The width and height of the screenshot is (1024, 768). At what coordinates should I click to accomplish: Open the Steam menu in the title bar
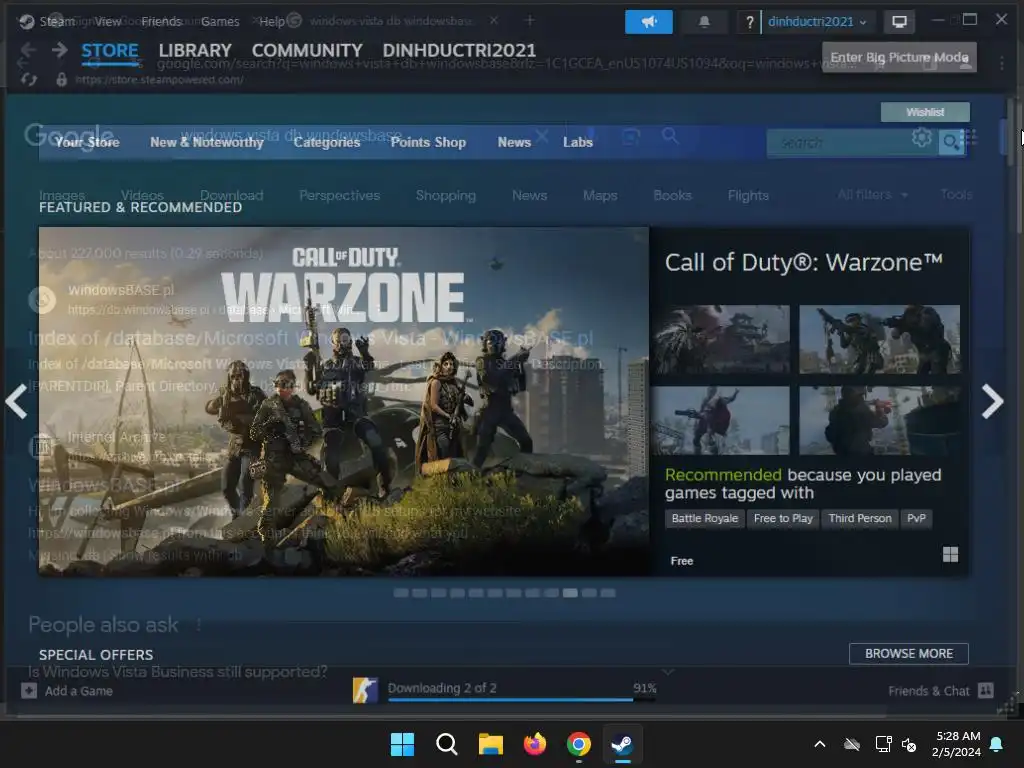57,22
